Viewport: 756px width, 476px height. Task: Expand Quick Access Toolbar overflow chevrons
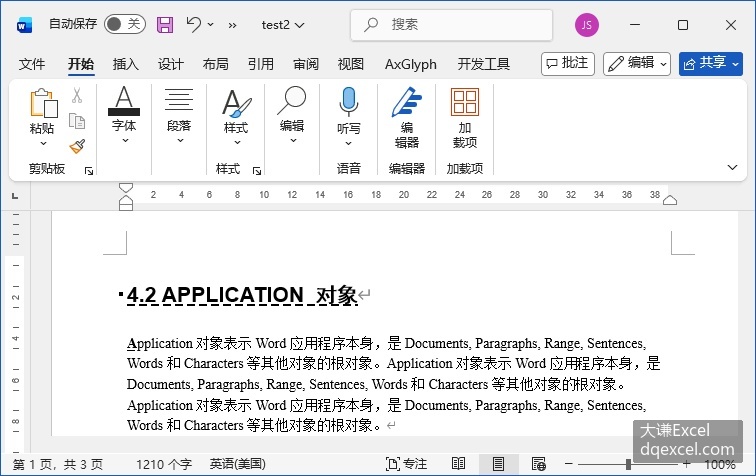[x=232, y=25]
